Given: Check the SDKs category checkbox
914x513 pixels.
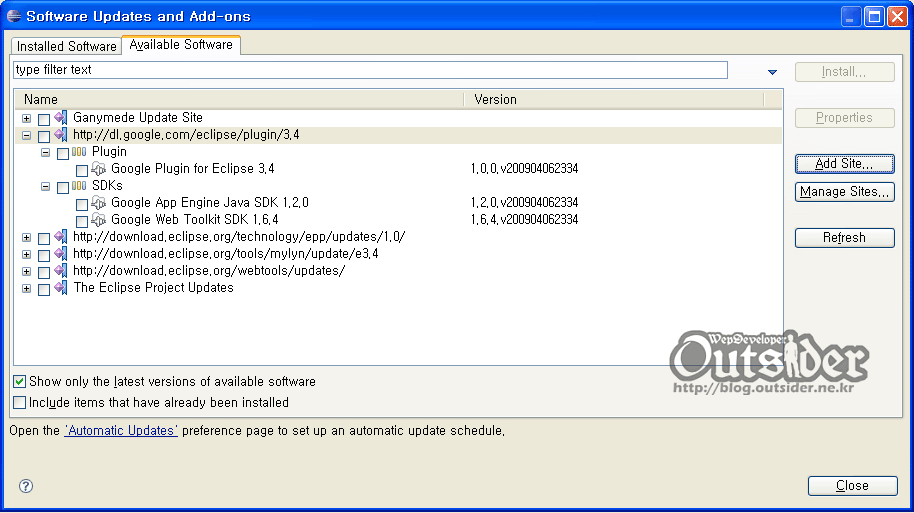Looking at the screenshot, I should [63, 188].
